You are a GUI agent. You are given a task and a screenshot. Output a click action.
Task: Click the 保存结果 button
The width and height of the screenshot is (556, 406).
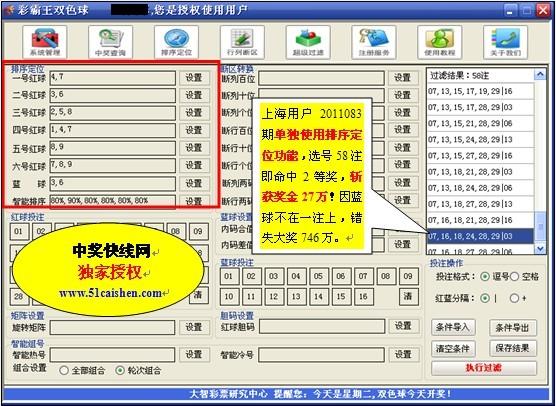click(x=513, y=349)
